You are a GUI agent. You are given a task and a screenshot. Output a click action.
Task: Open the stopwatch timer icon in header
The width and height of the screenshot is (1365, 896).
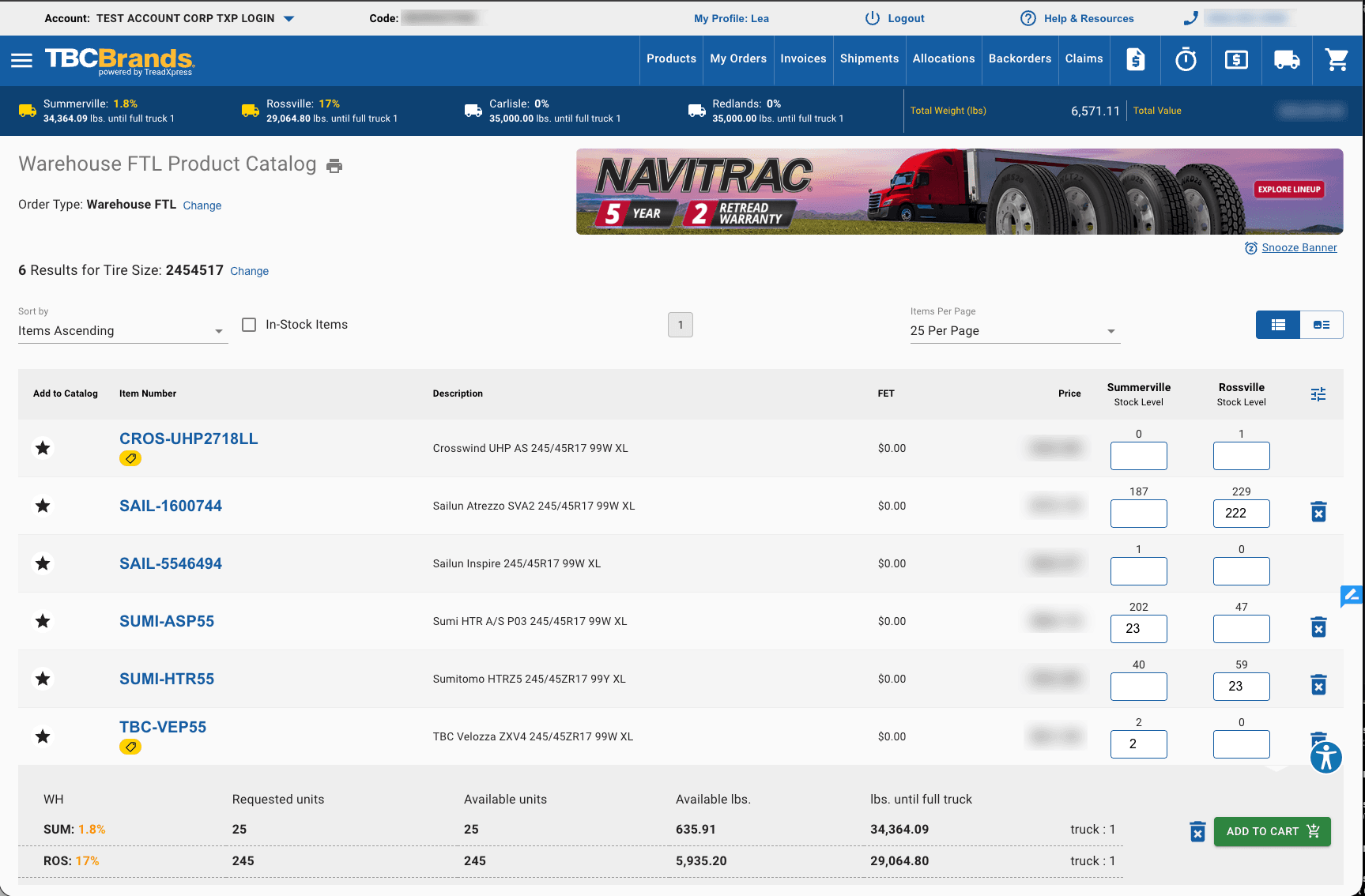(1186, 59)
